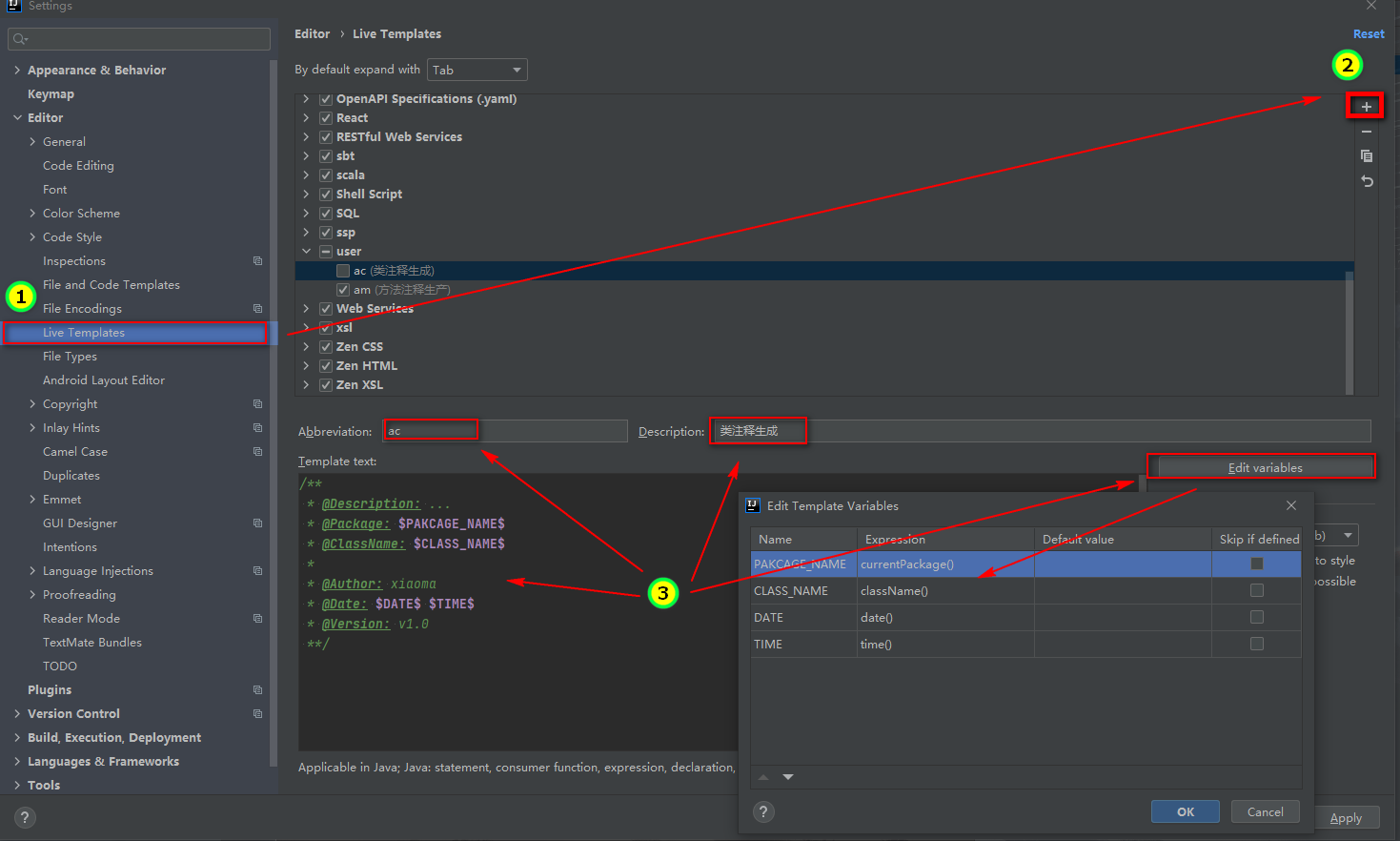Confirm variables with OK button
1400x841 pixels.
pos(1186,811)
